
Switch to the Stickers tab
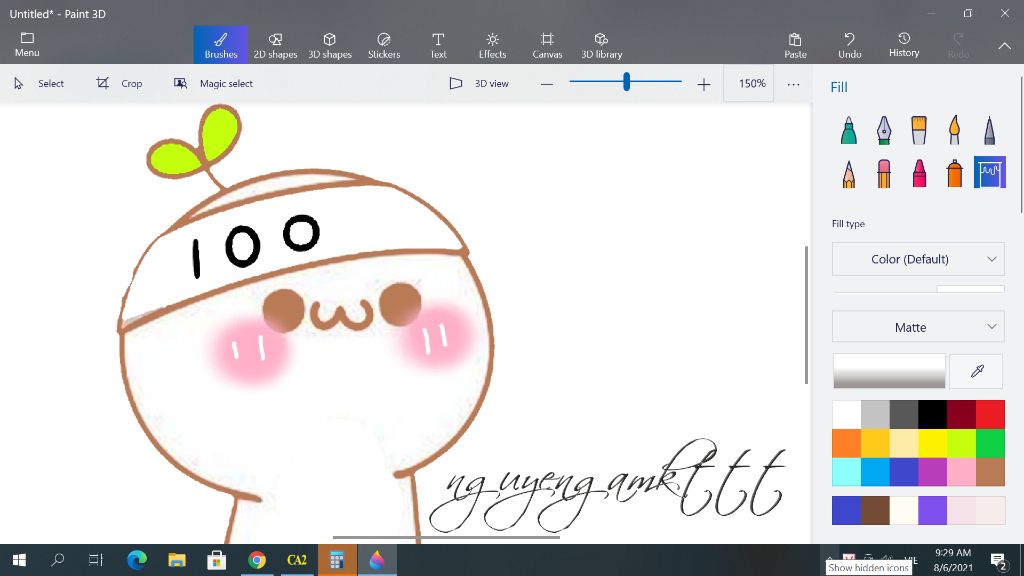point(384,44)
